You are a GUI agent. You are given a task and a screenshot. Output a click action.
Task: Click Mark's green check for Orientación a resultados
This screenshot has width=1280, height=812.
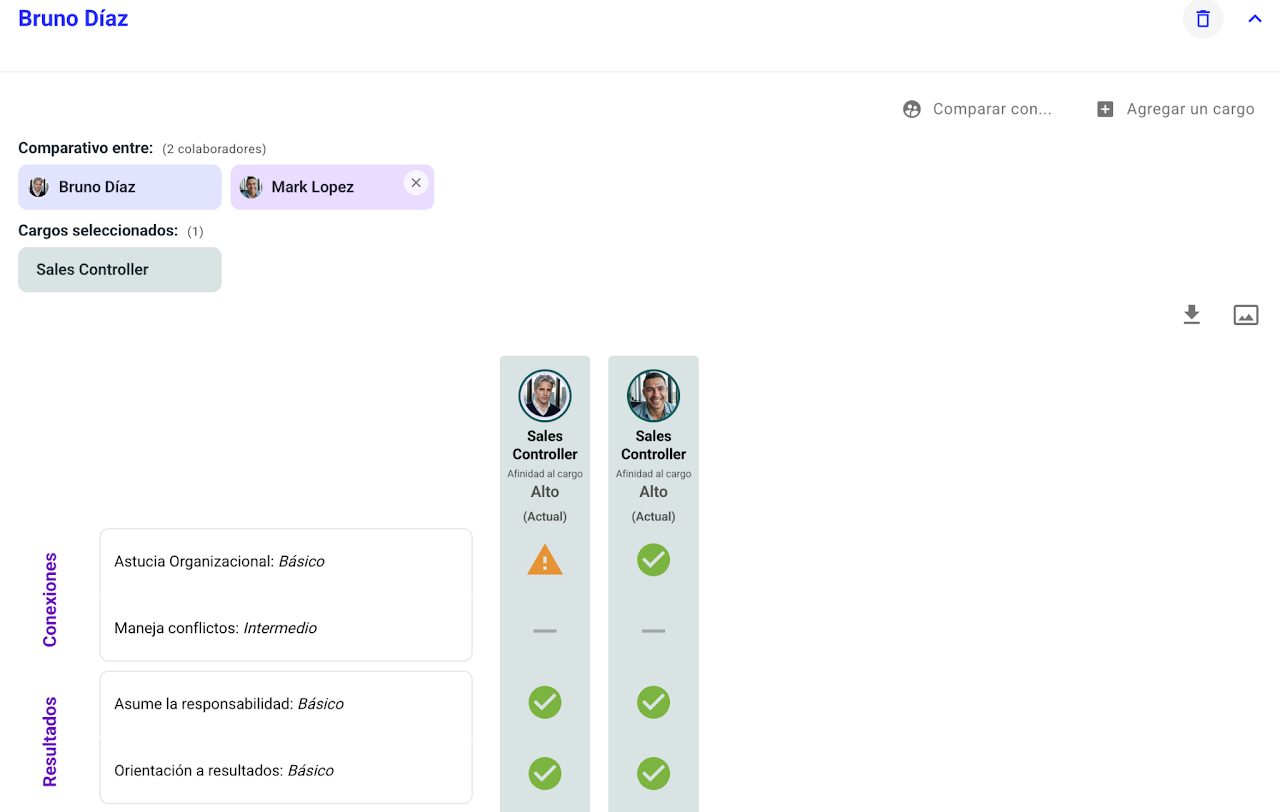click(x=653, y=773)
